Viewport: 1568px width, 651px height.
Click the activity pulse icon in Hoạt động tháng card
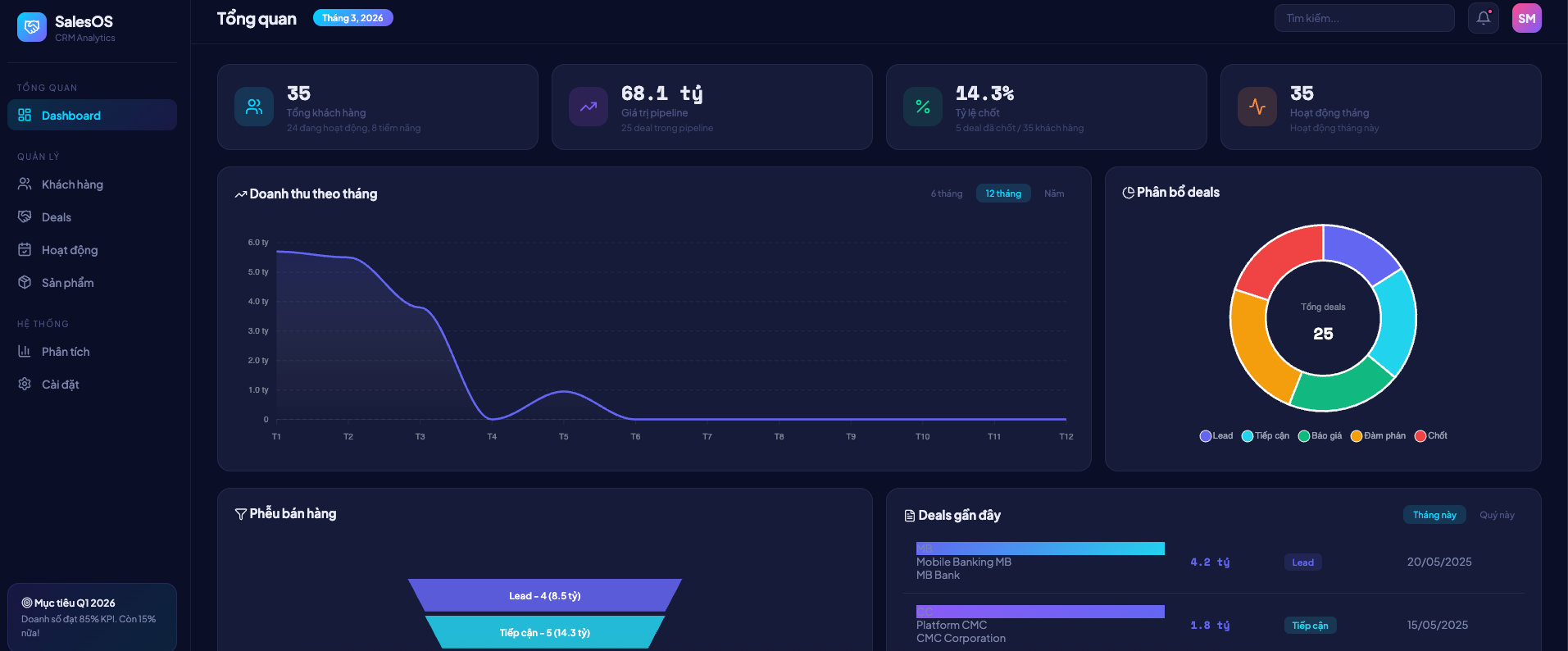coord(1257,107)
